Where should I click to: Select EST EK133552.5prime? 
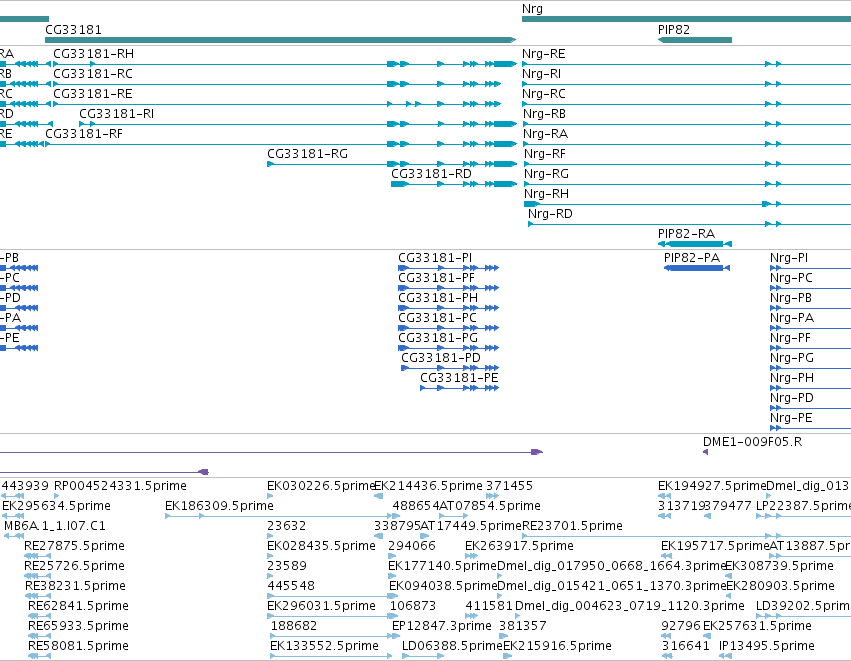pos(325,646)
